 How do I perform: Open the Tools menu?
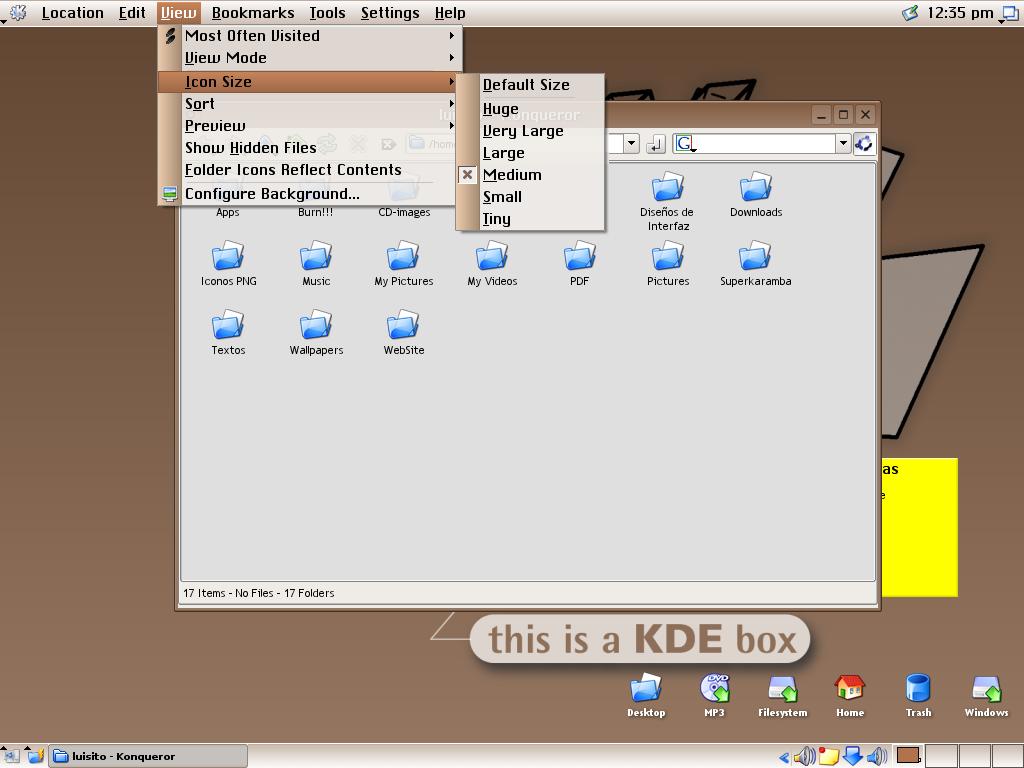[327, 13]
